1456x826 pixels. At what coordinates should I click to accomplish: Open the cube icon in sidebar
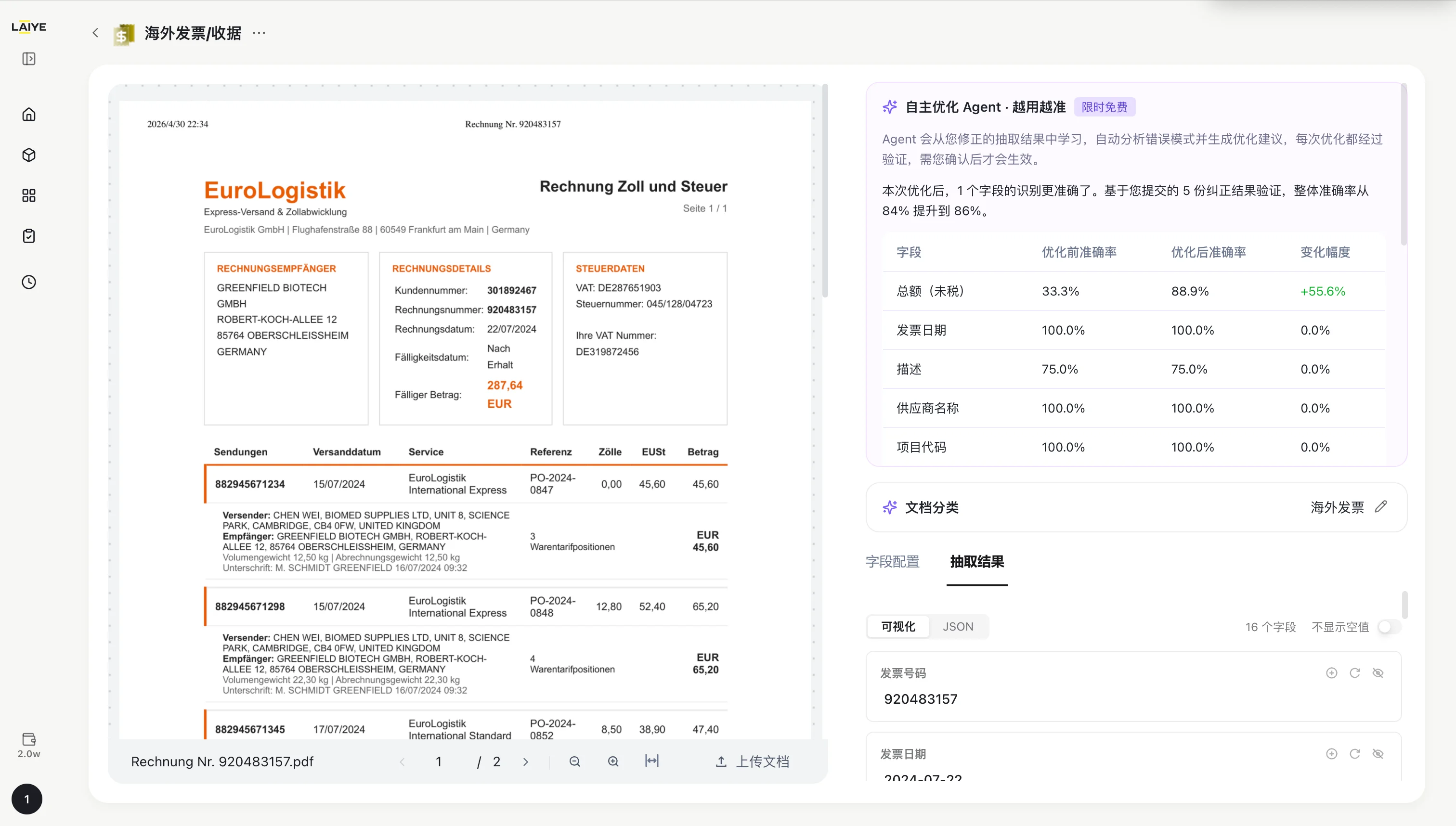pos(29,155)
